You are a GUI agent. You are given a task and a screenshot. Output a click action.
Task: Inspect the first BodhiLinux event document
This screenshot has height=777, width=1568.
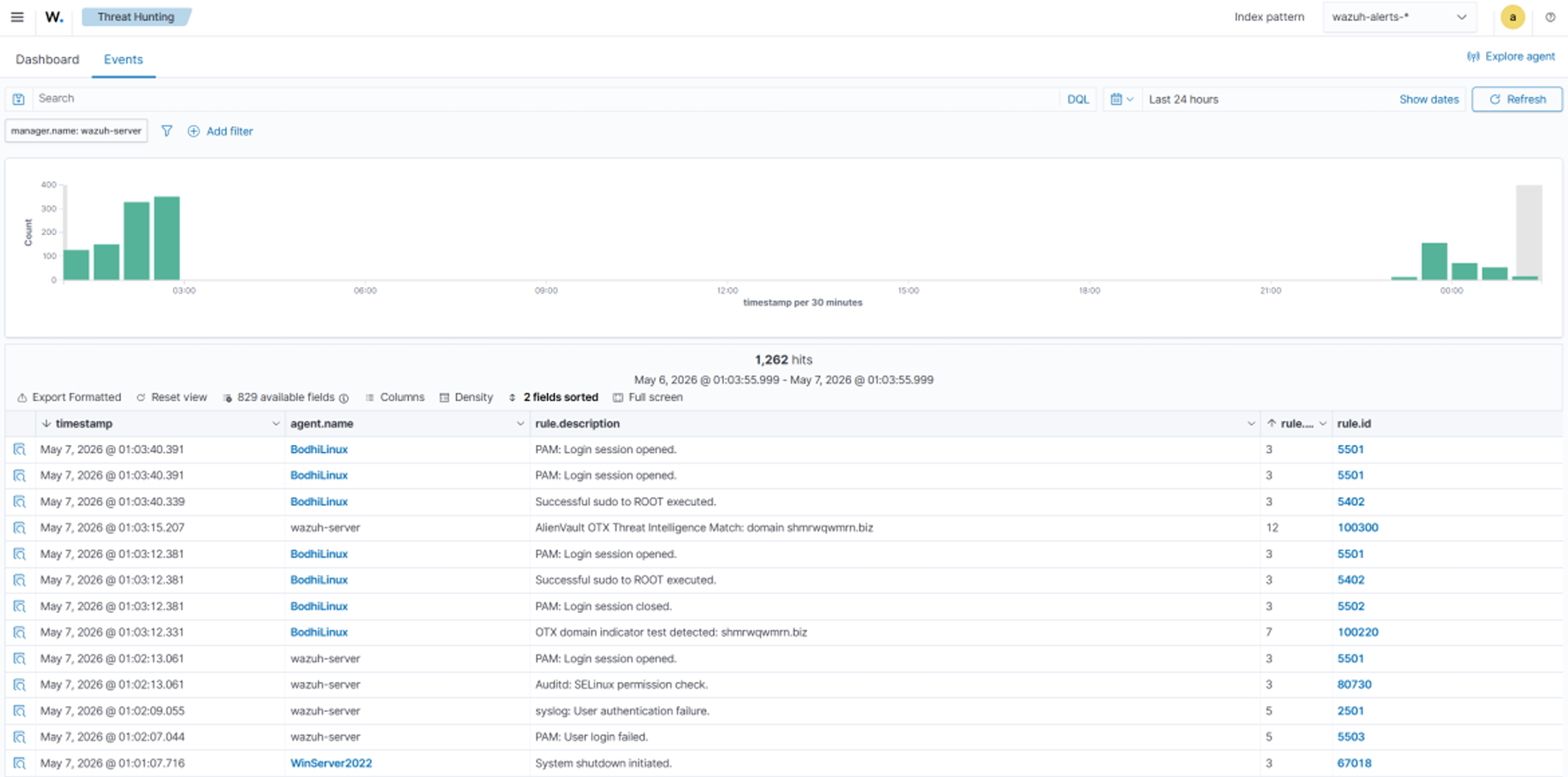[19, 449]
